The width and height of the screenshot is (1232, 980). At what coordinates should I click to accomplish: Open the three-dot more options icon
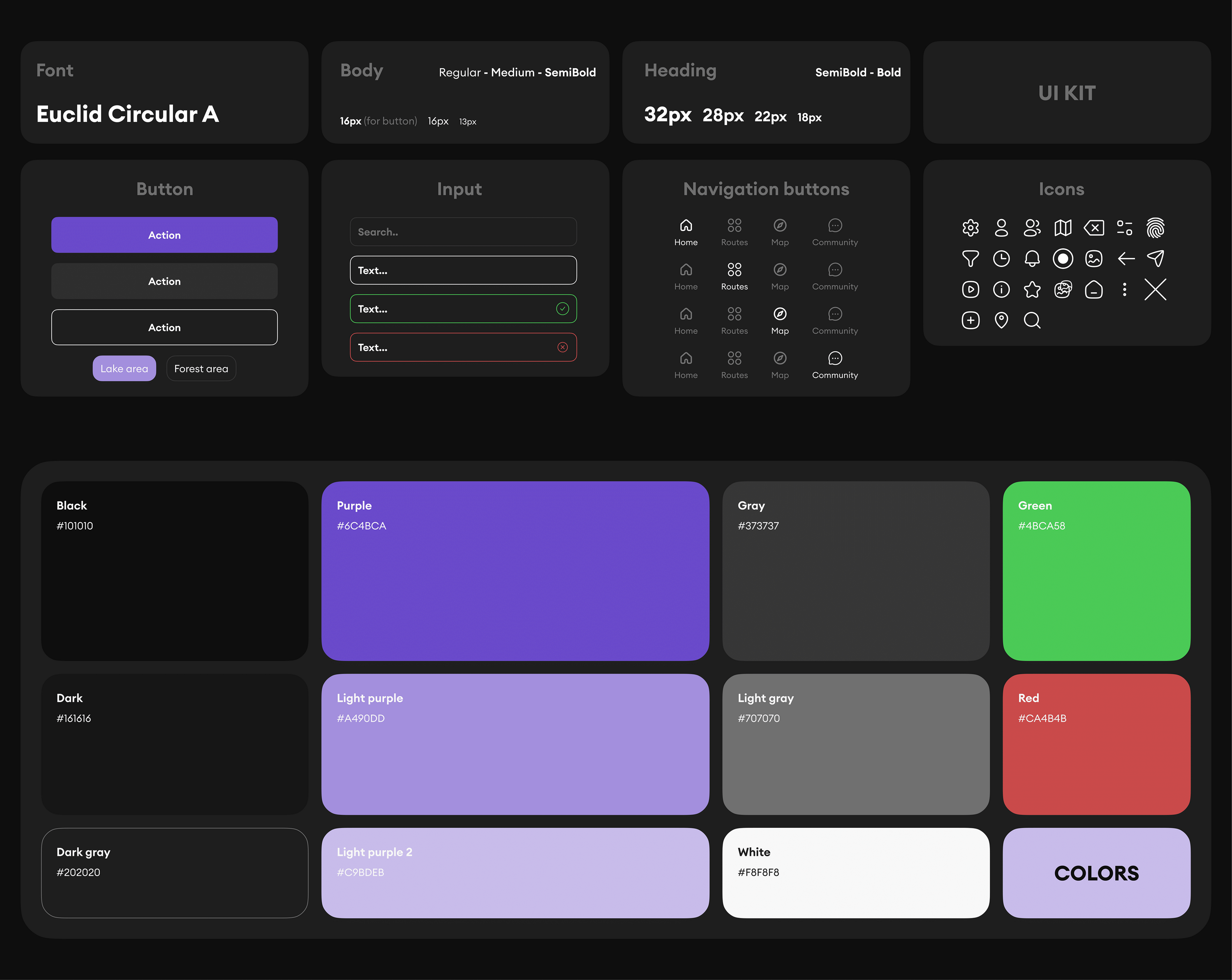pyautogui.click(x=1124, y=290)
